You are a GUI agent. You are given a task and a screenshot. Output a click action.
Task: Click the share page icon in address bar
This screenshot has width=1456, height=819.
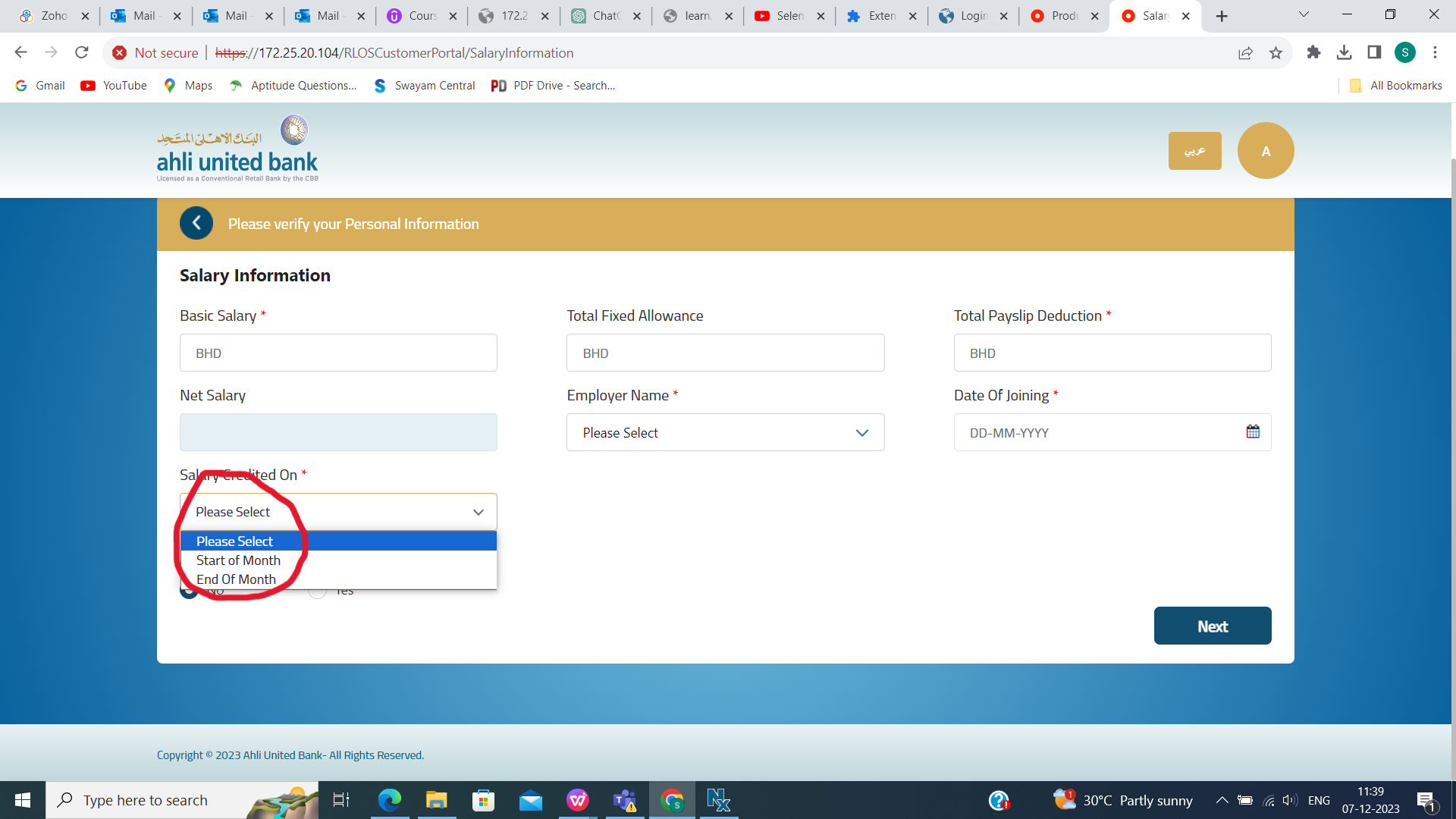point(1245,53)
